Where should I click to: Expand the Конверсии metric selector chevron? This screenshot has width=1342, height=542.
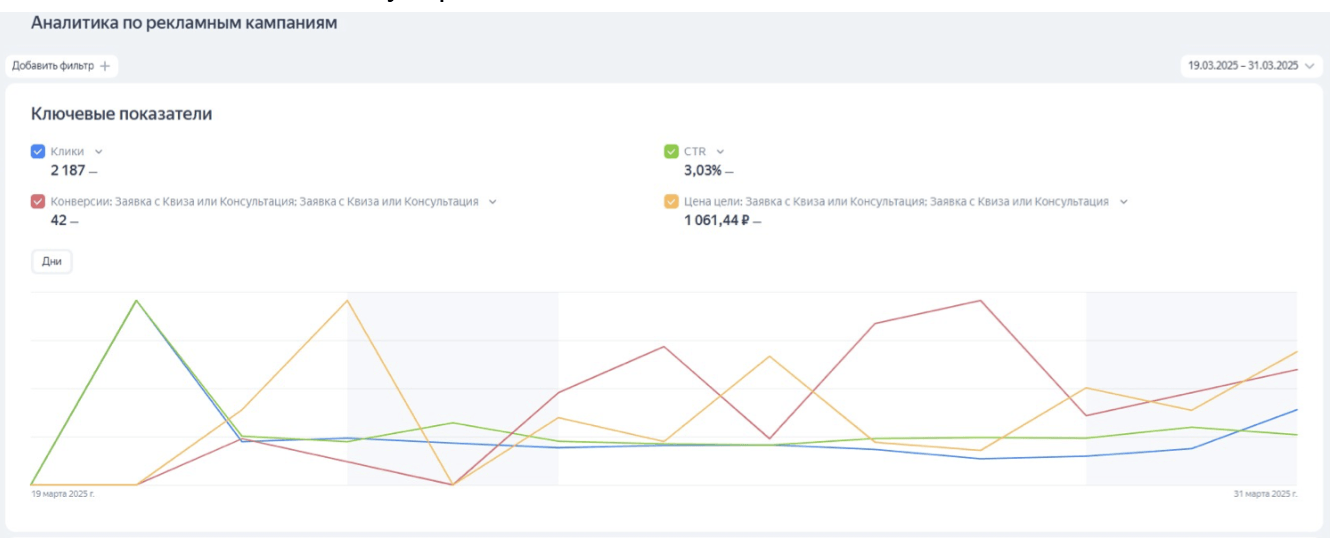(x=492, y=202)
